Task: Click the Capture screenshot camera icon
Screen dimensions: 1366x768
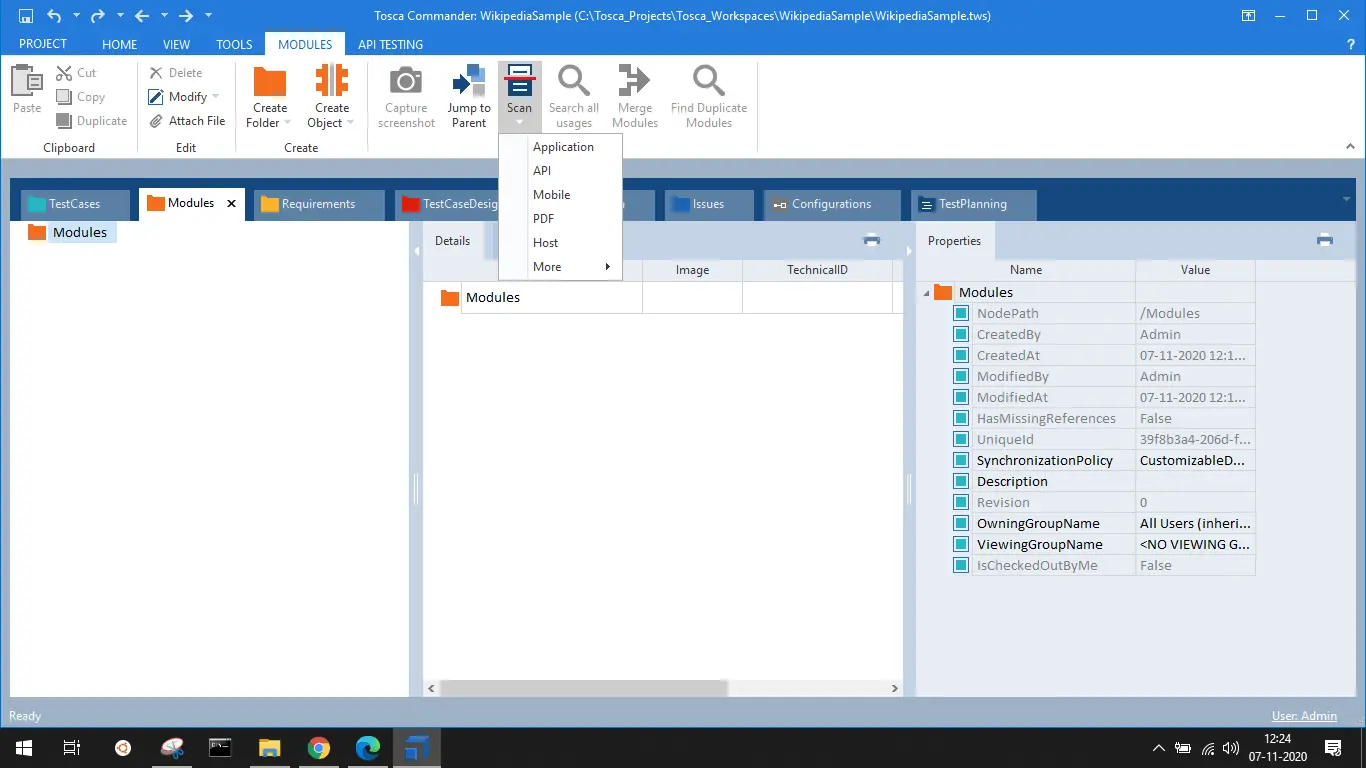Action: [x=406, y=83]
